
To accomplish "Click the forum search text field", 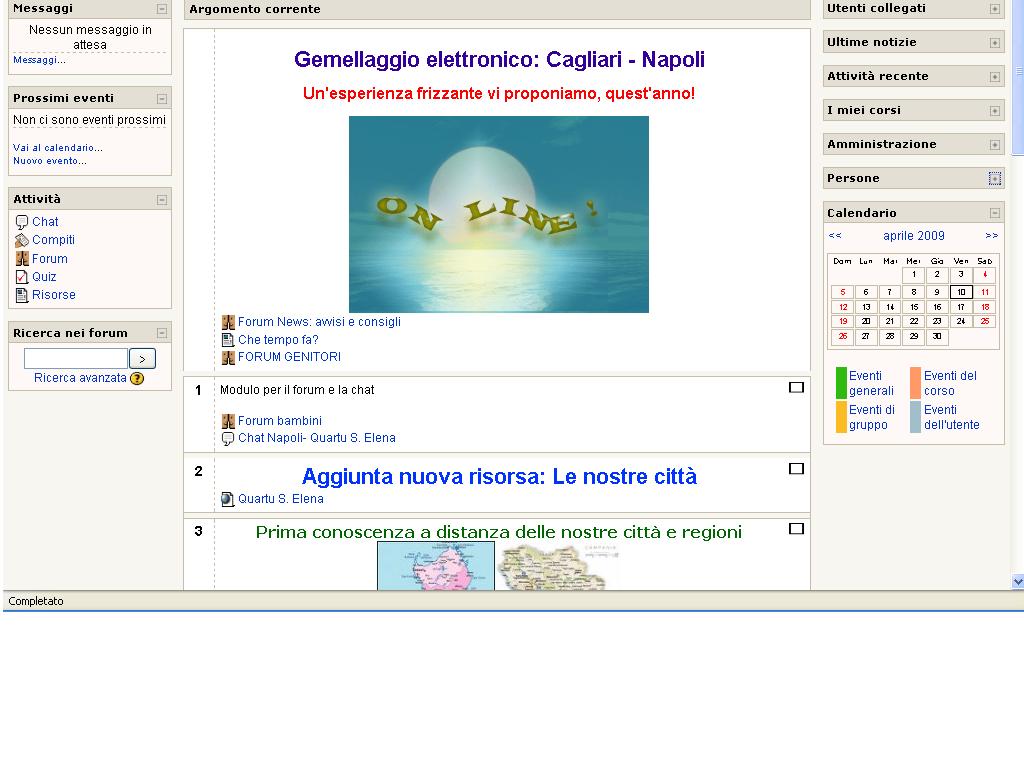I will 76,359.
